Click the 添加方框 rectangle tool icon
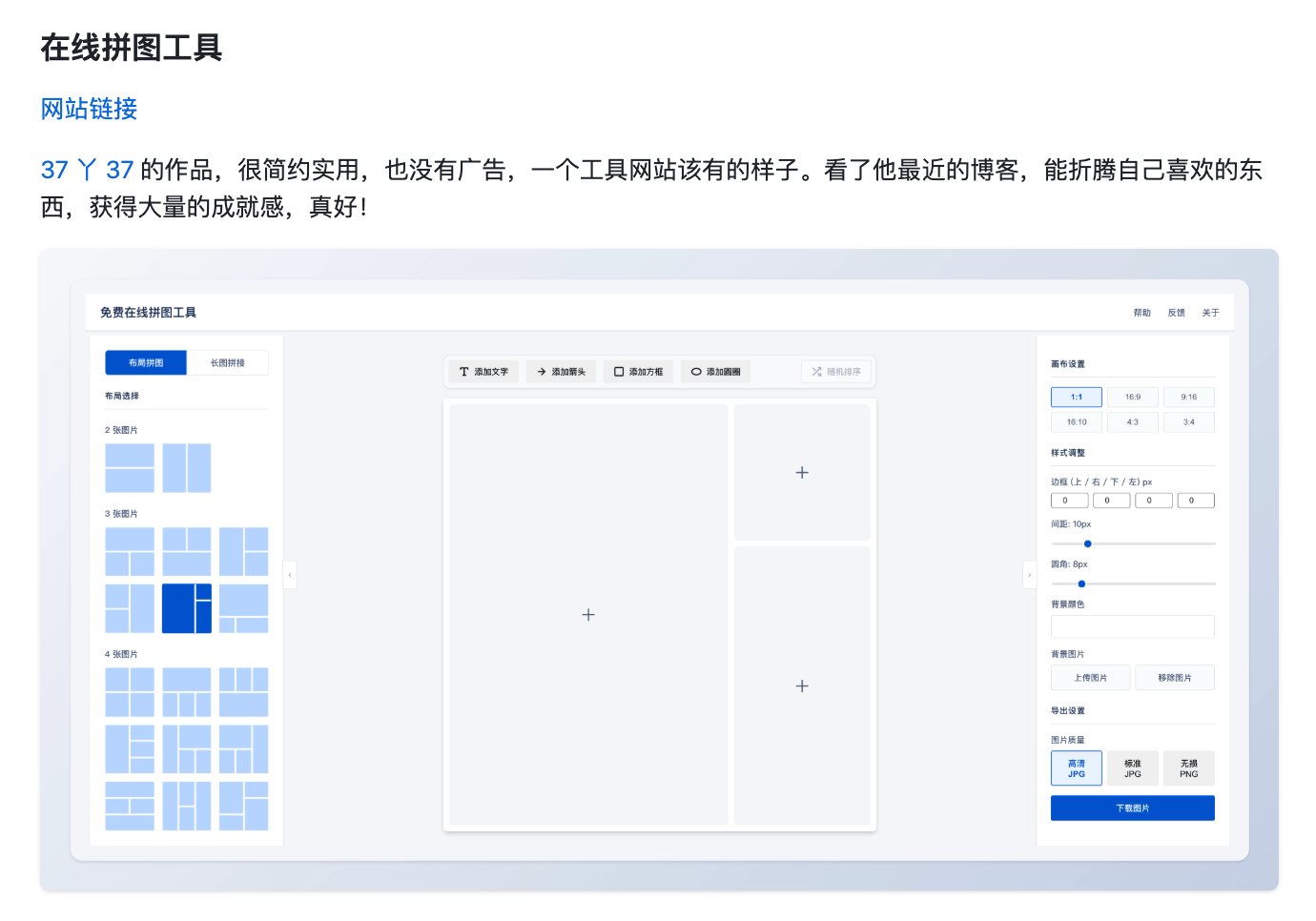 pyautogui.click(x=619, y=372)
